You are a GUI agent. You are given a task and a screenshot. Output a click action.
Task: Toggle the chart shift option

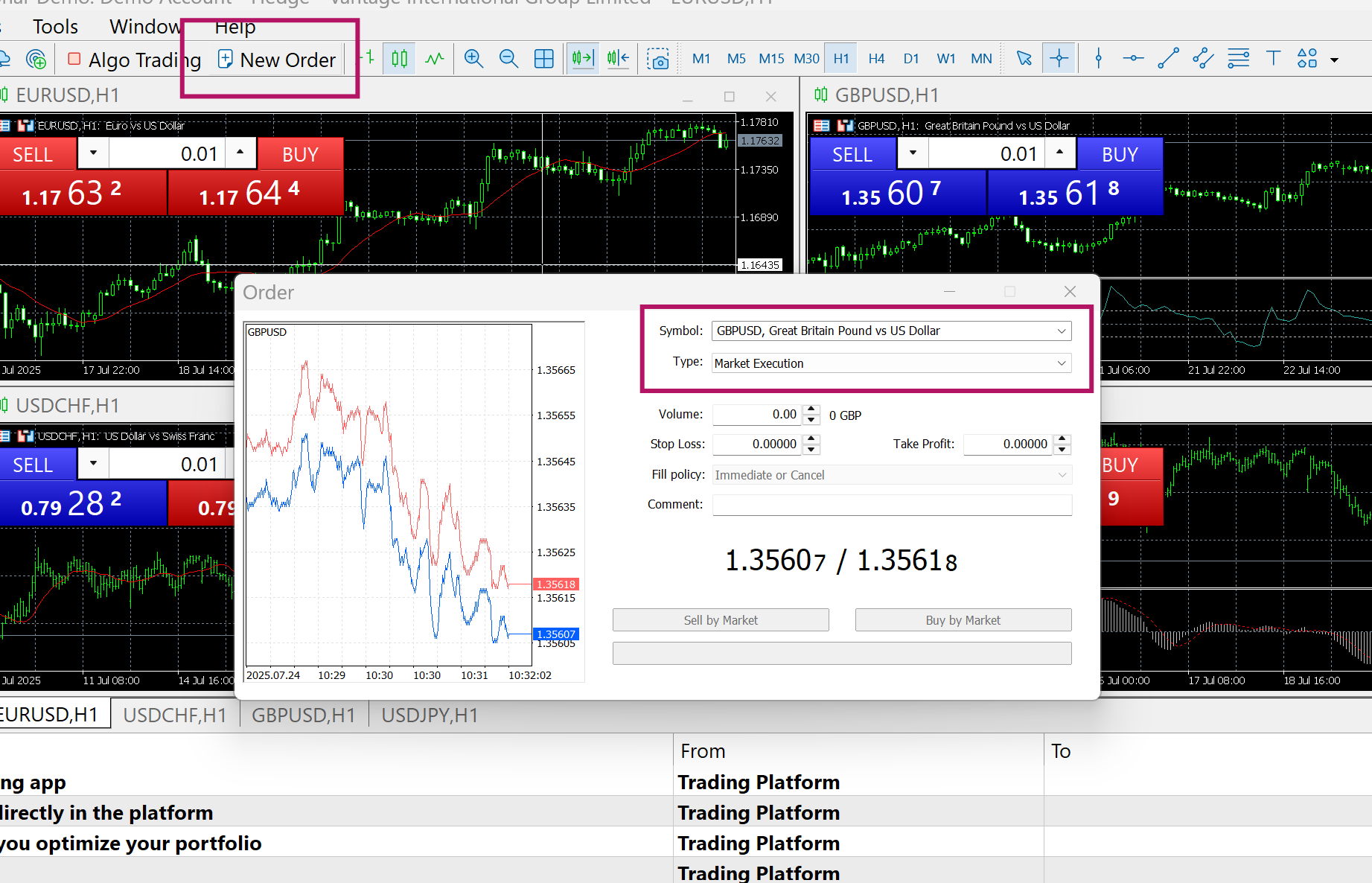[618, 58]
